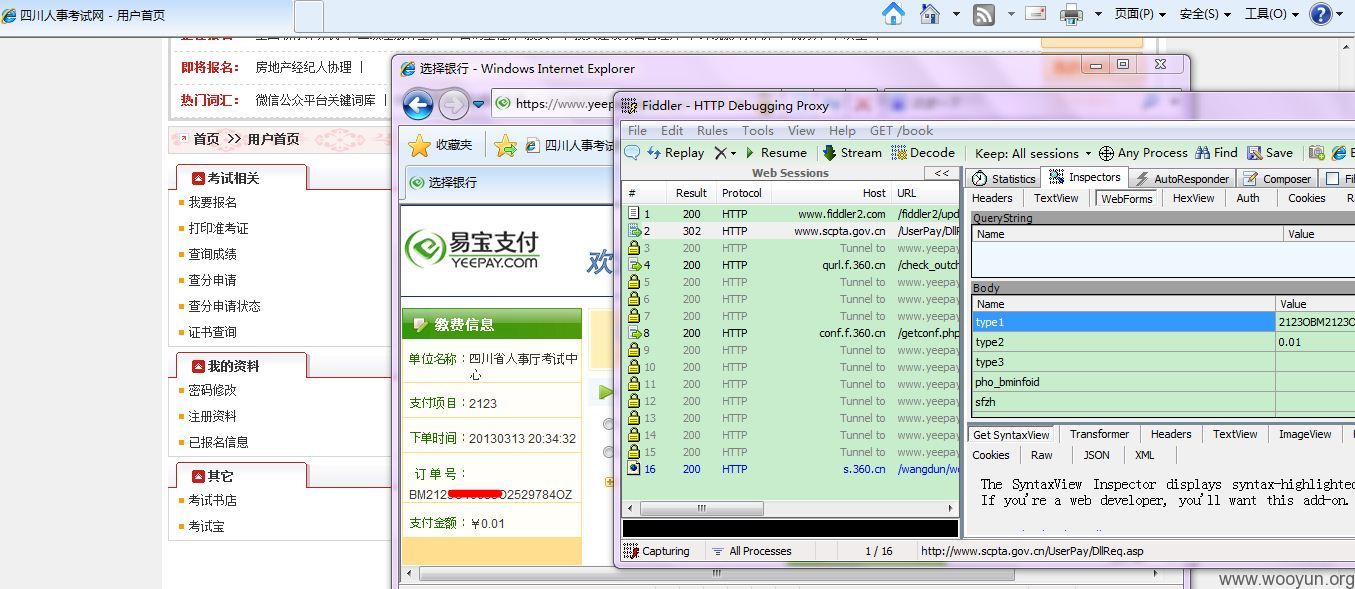
Task: Open recent pages dropdown in yeepay IE window
Action: pyautogui.click(x=478, y=104)
